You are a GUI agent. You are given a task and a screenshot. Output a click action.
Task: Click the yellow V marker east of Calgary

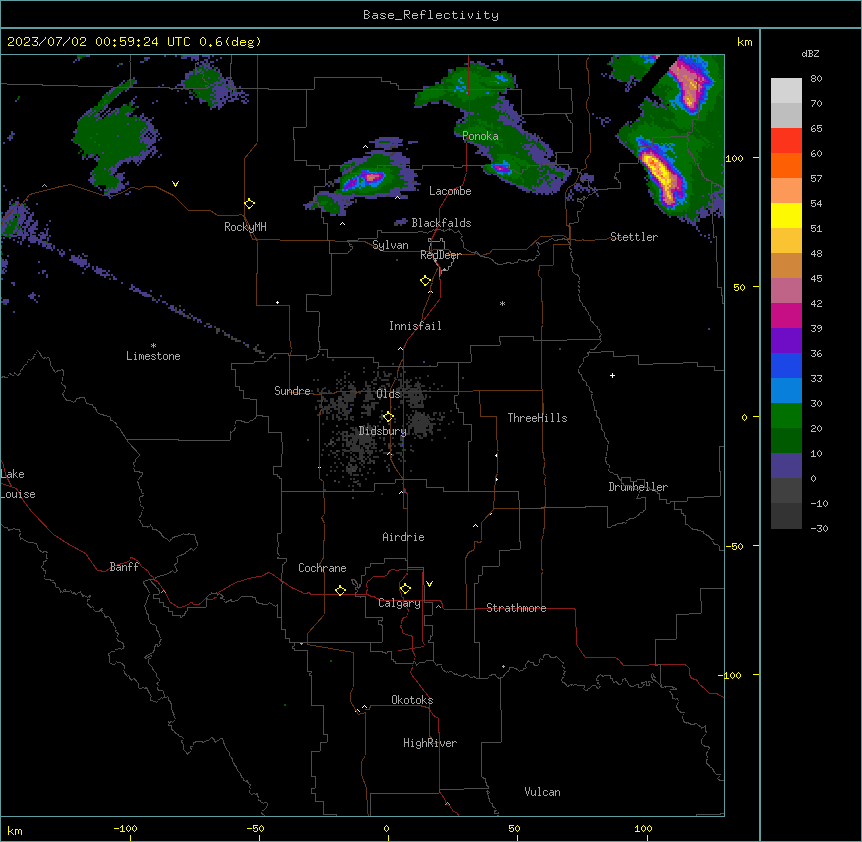[x=429, y=584]
